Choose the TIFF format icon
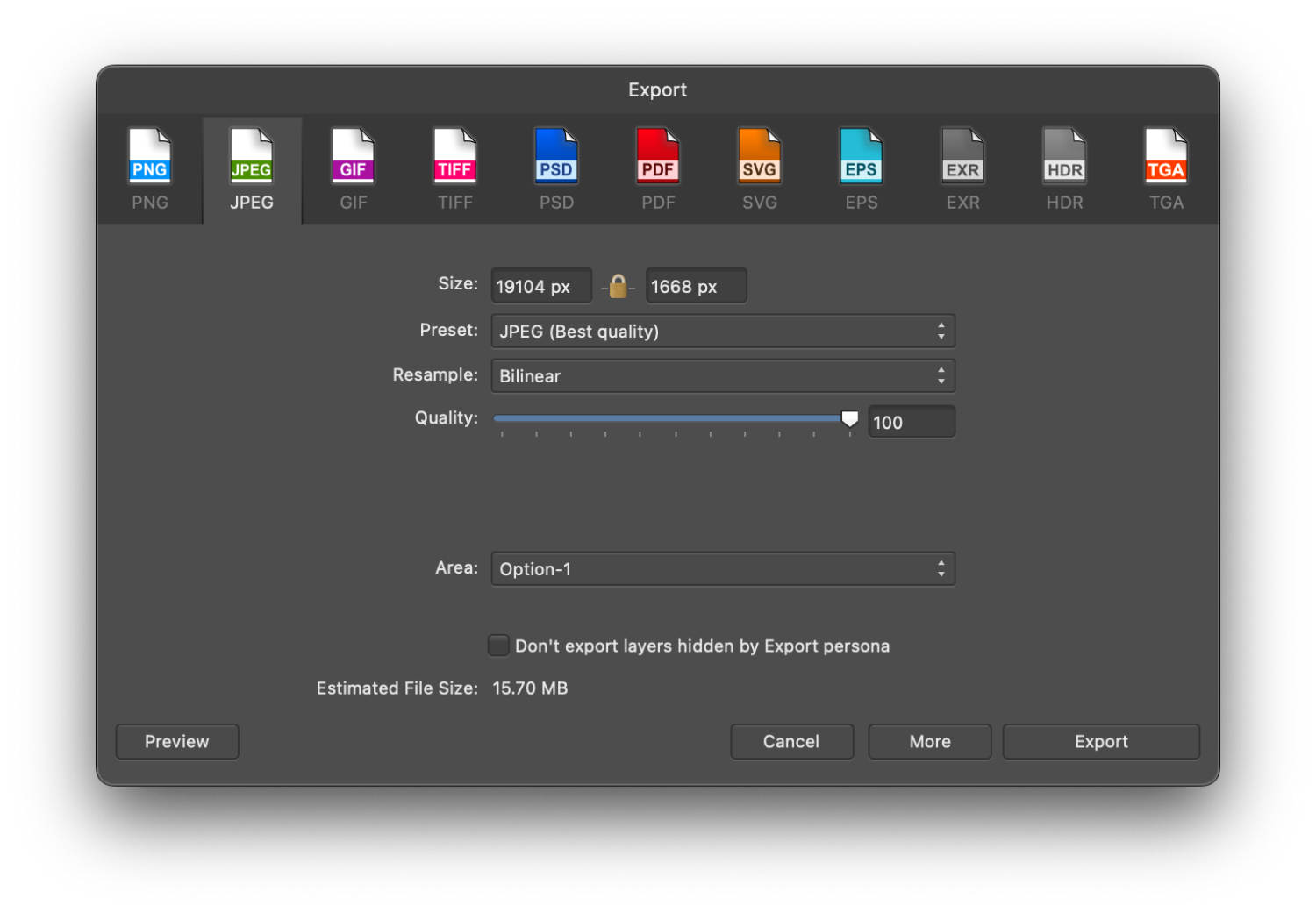This screenshot has height=913, width=1316. 454,167
